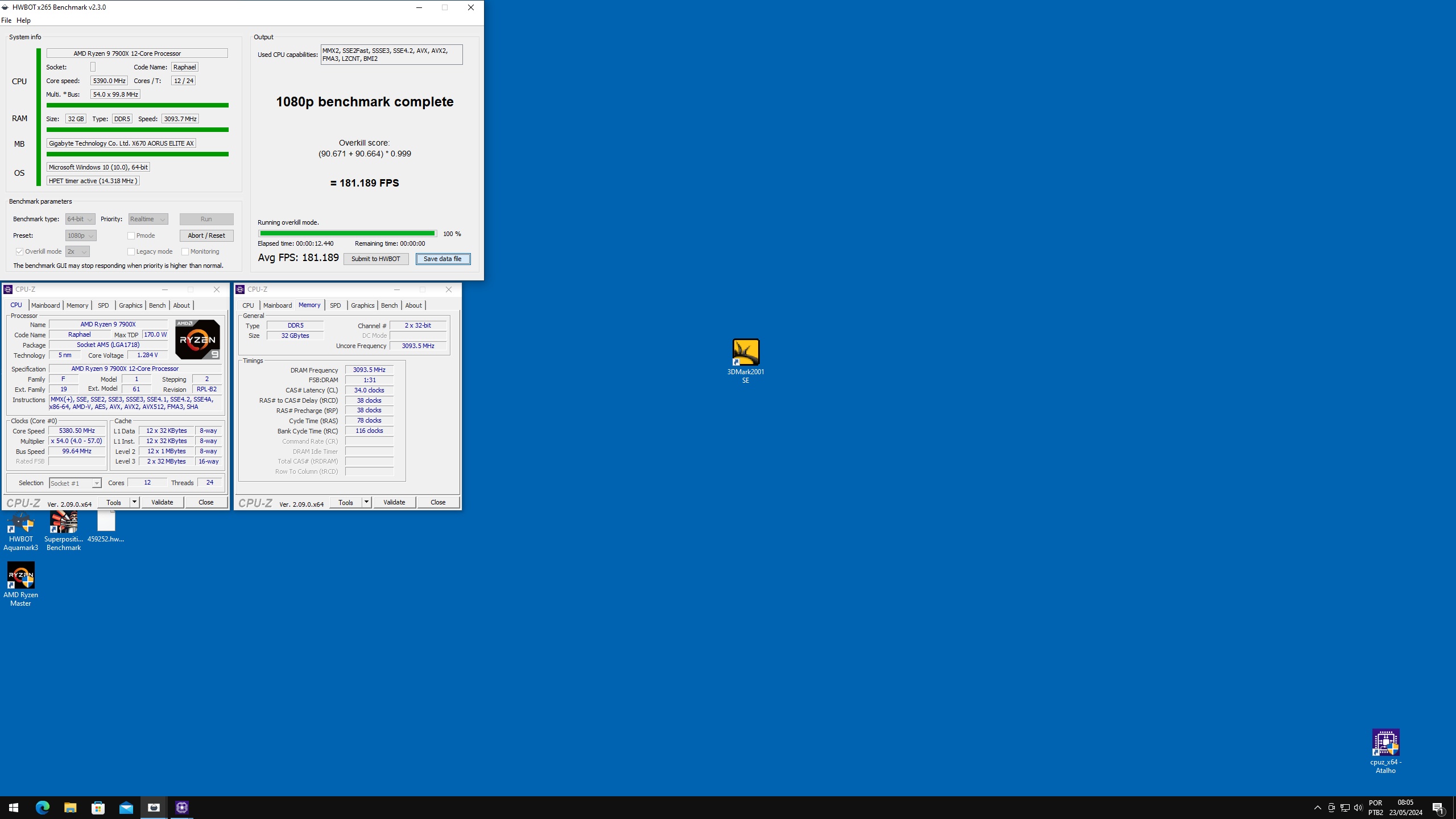
Task: Open the Preset 1080p dropdown
Action: tap(81, 235)
